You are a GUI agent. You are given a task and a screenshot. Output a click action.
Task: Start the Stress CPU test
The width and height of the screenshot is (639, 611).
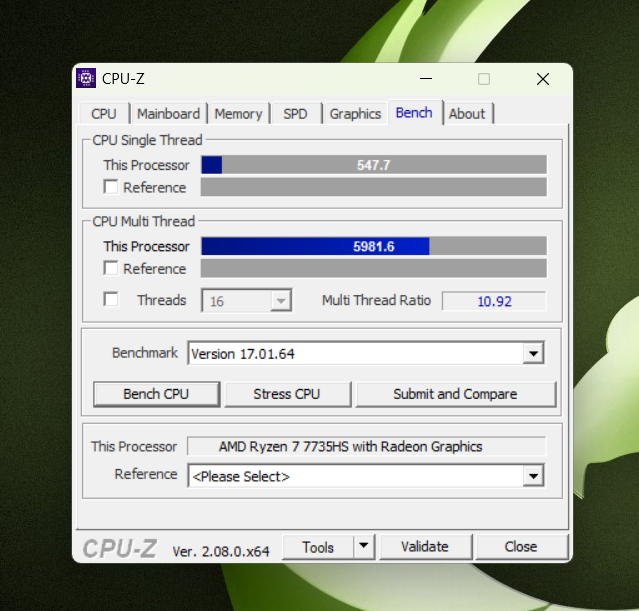click(287, 394)
